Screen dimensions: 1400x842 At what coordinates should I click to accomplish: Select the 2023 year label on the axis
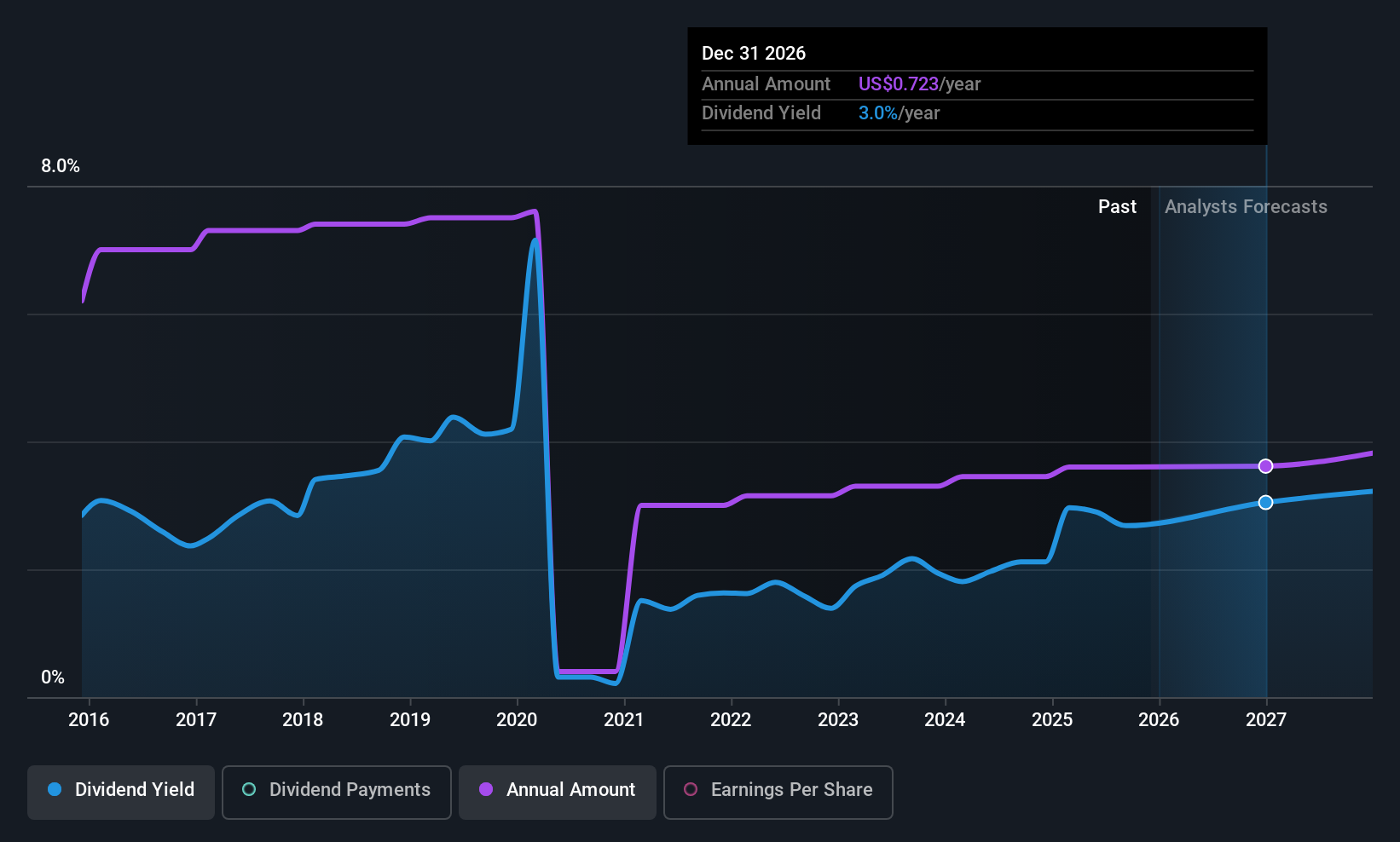(x=838, y=720)
